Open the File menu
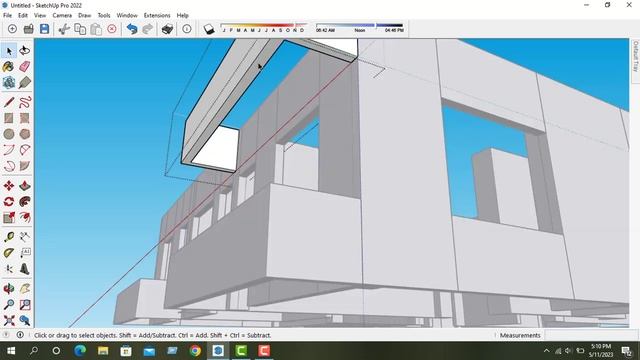Image resolution: width=640 pixels, height=360 pixels. [x=7, y=15]
